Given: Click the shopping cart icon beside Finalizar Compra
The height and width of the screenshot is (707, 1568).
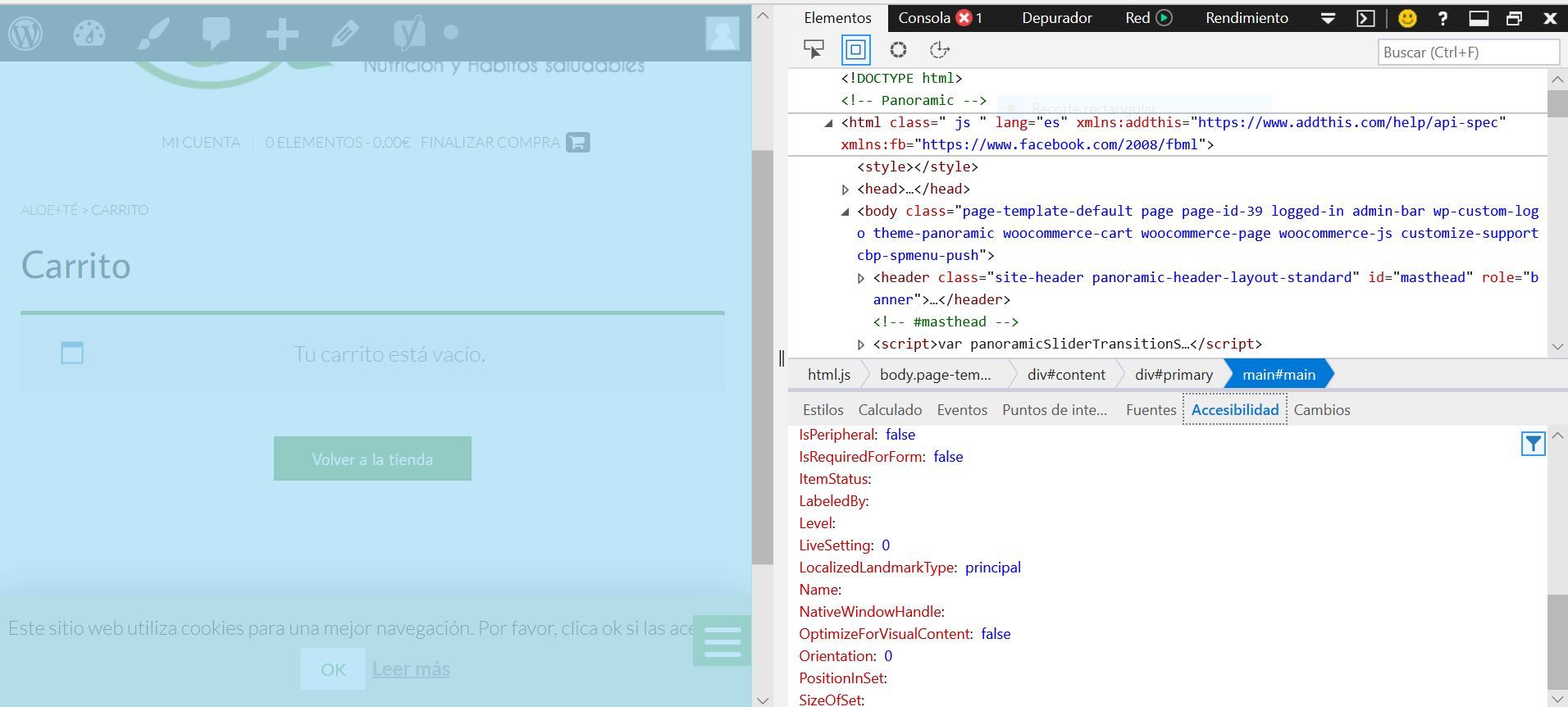Looking at the screenshot, I should click(x=577, y=142).
